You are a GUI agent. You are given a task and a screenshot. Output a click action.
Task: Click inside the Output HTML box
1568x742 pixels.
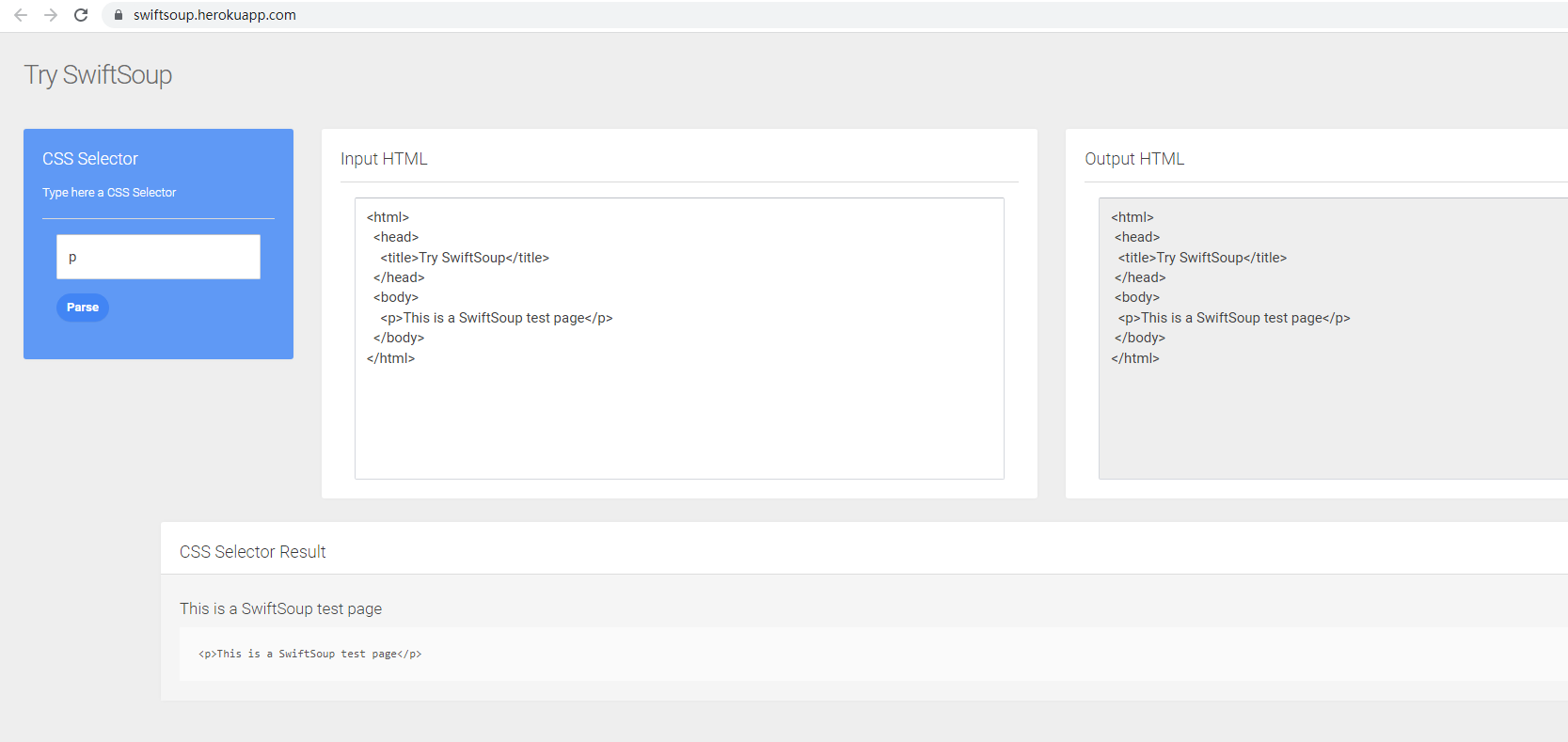1333,339
